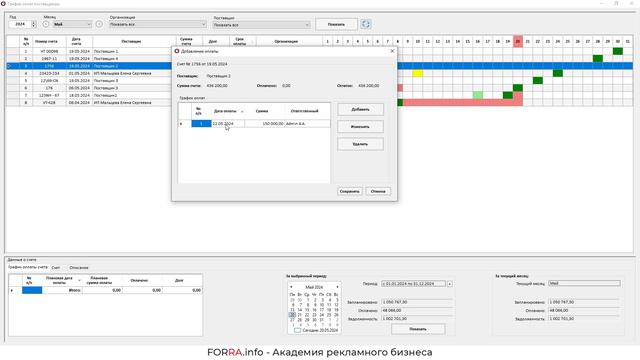Save payment with the Сохранить button
Screen dimensions: 640x360
pyautogui.click(x=350, y=191)
